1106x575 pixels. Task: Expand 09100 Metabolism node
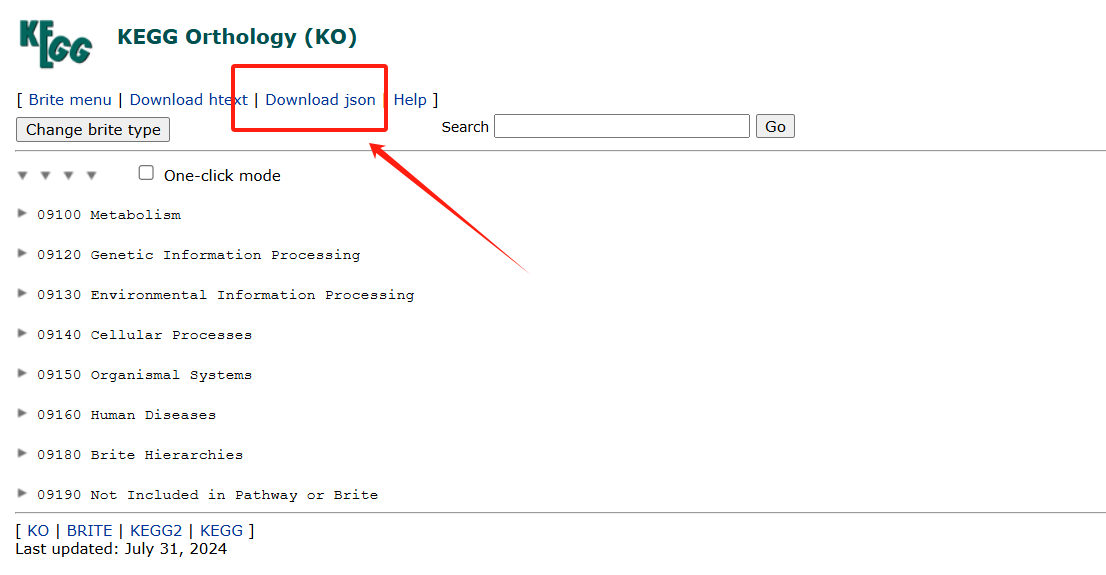(x=22, y=213)
